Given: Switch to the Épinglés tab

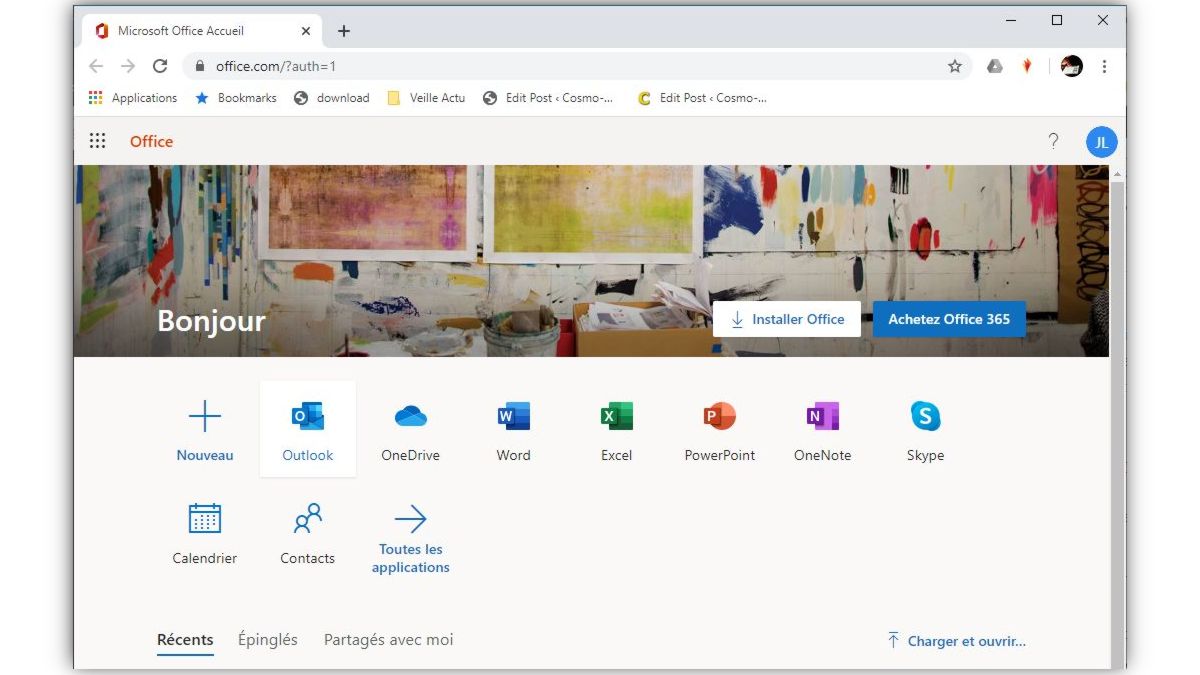Looking at the screenshot, I should pyautogui.click(x=267, y=639).
